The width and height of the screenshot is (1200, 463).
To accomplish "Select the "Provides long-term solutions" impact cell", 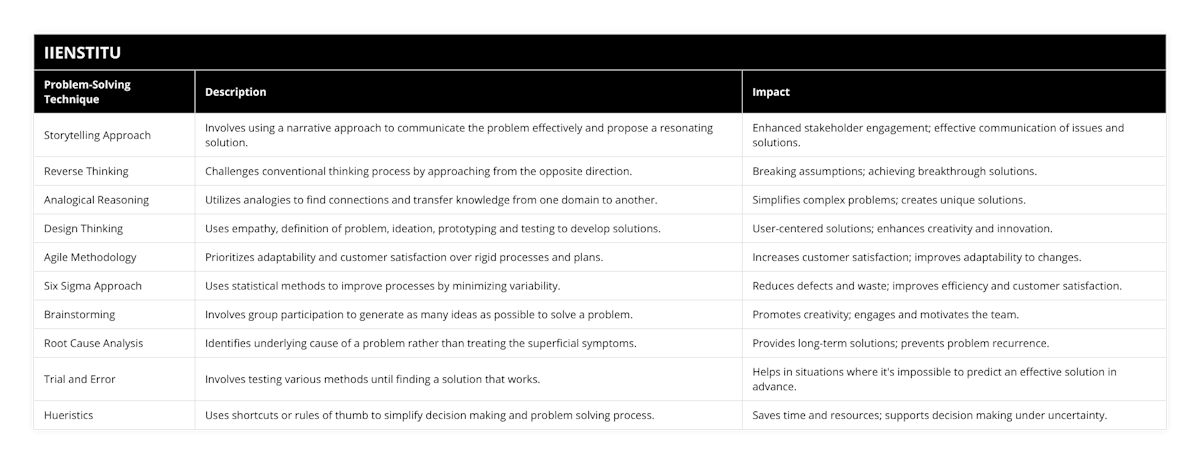I will pyautogui.click(x=900, y=343).
